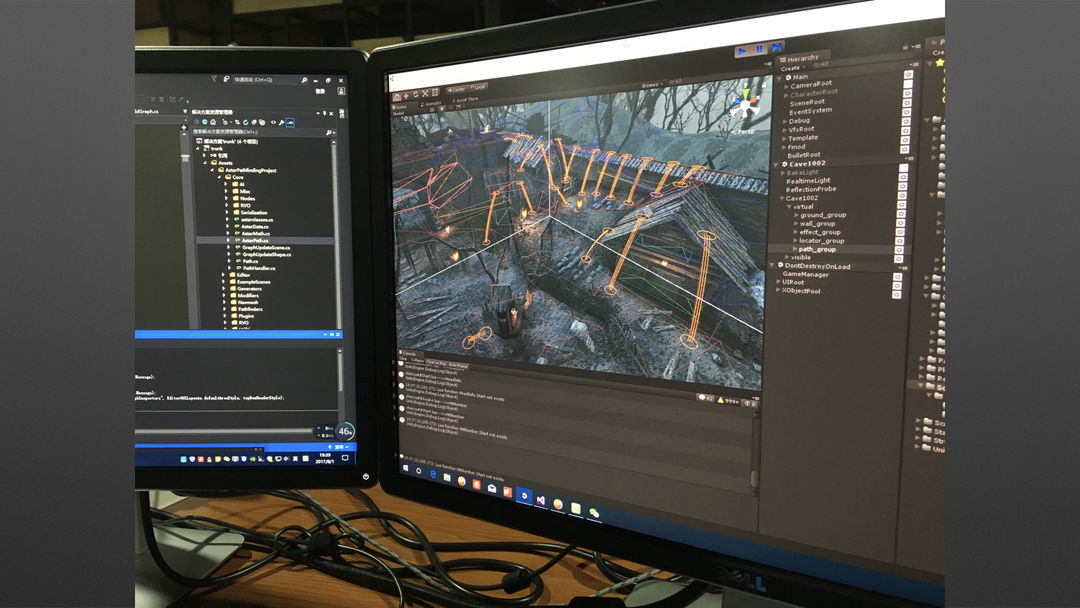Open the Gizmos menu in Scene view
Screen dimensions: 1080x608
pyautogui.click(x=651, y=86)
